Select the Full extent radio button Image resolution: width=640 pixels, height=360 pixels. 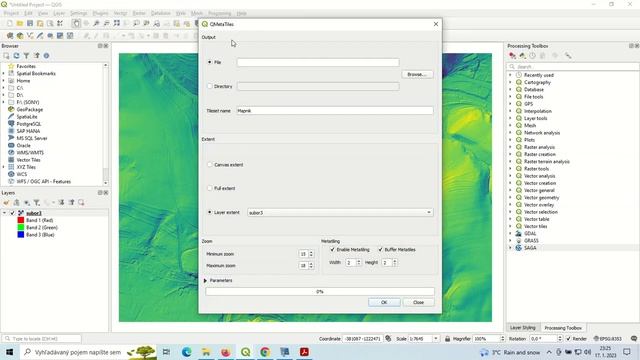210,188
